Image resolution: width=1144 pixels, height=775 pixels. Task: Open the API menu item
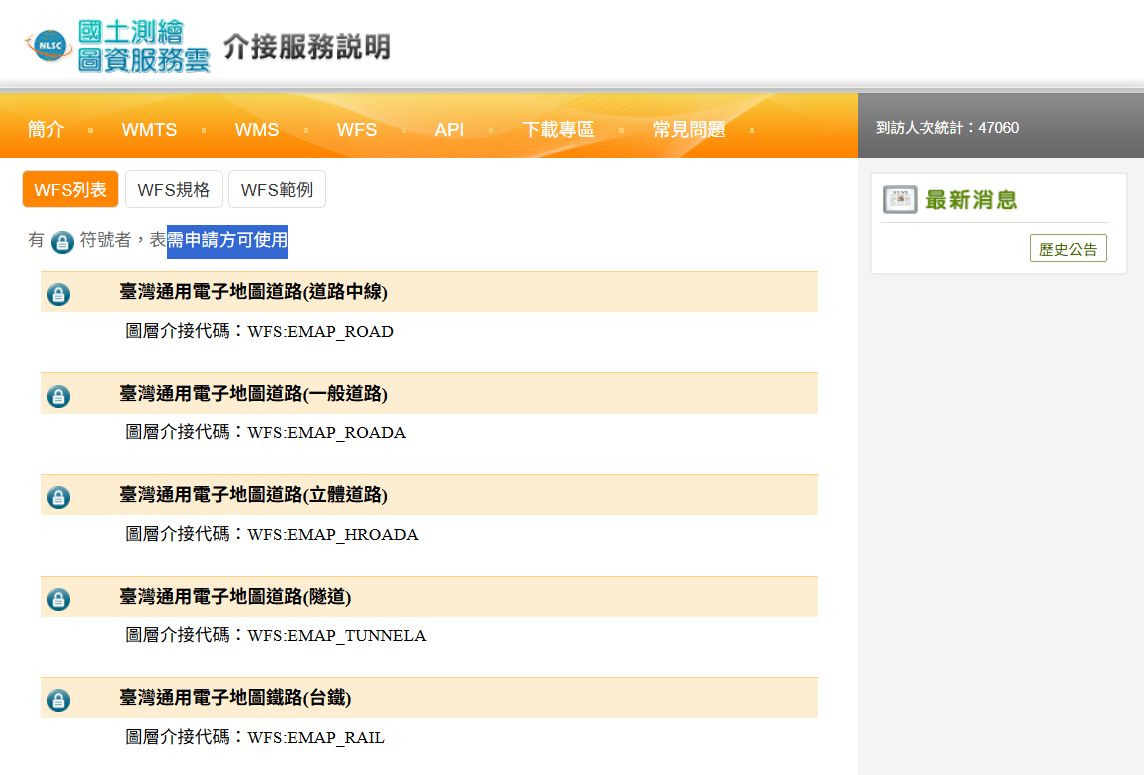click(449, 130)
